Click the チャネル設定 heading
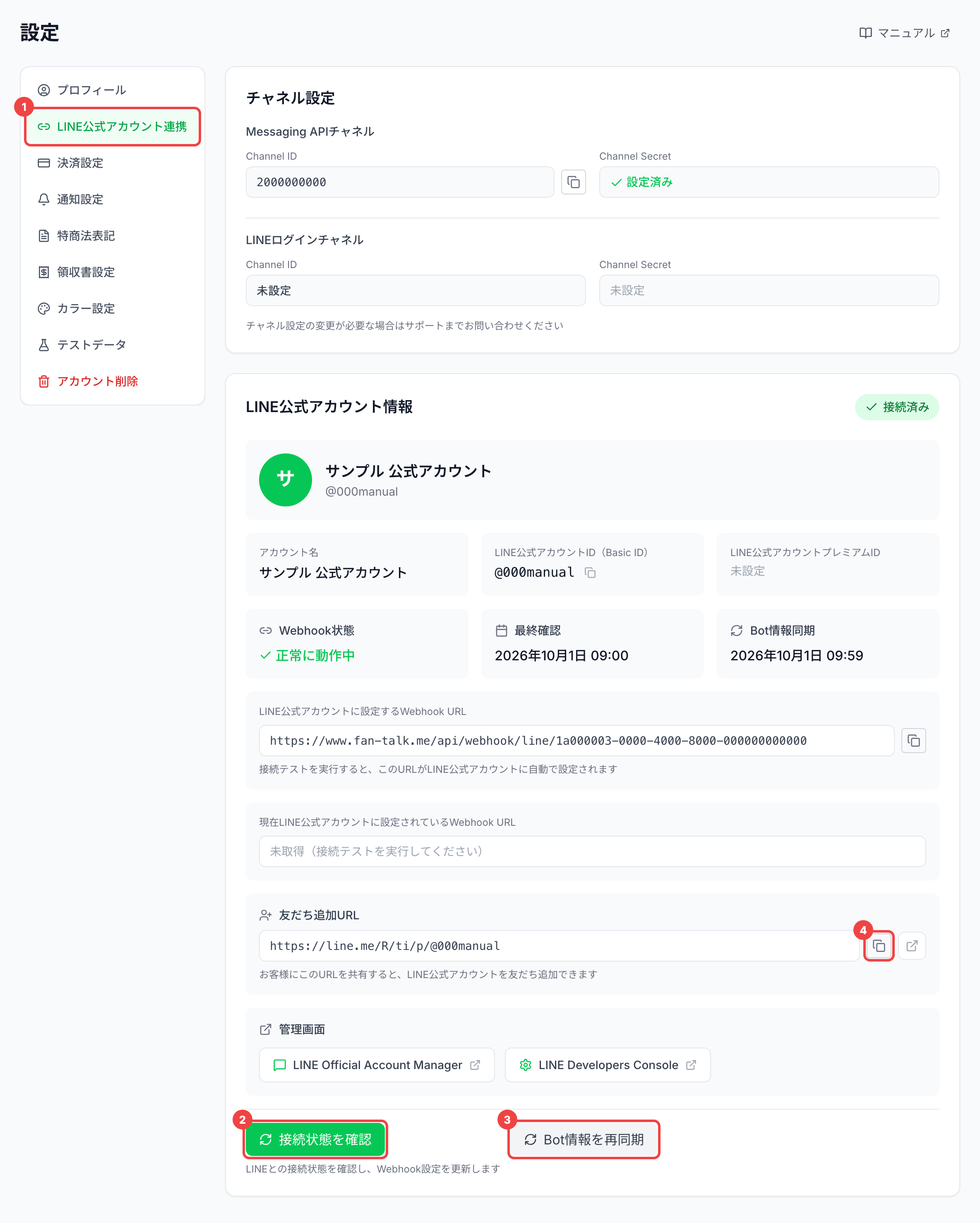Image resolution: width=980 pixels, height=1223 pixels. 291,98
